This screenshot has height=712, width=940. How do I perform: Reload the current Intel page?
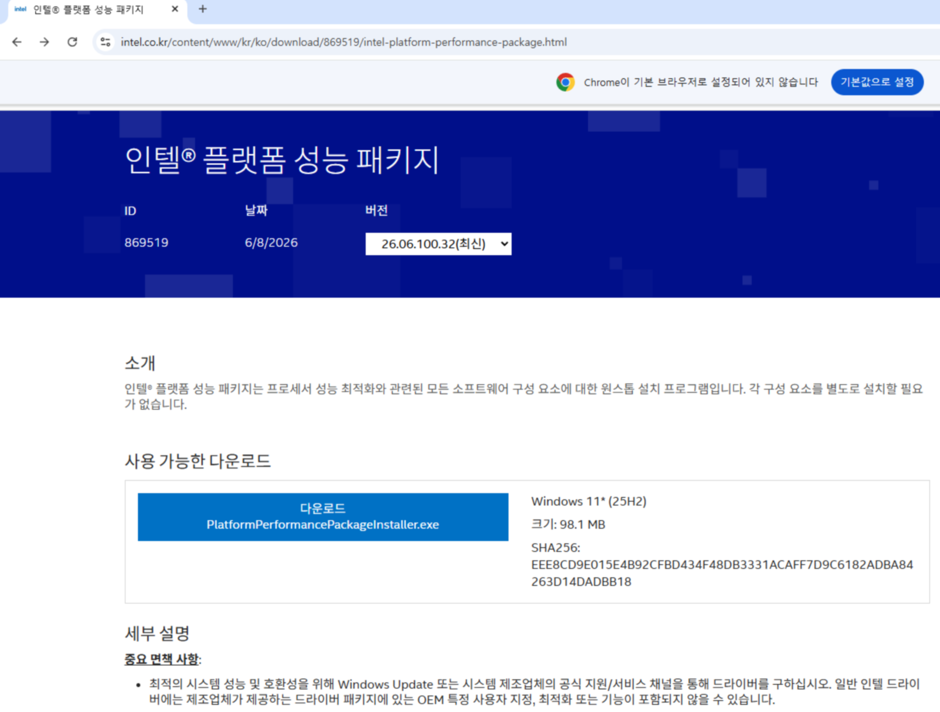[x=72, y=42]
